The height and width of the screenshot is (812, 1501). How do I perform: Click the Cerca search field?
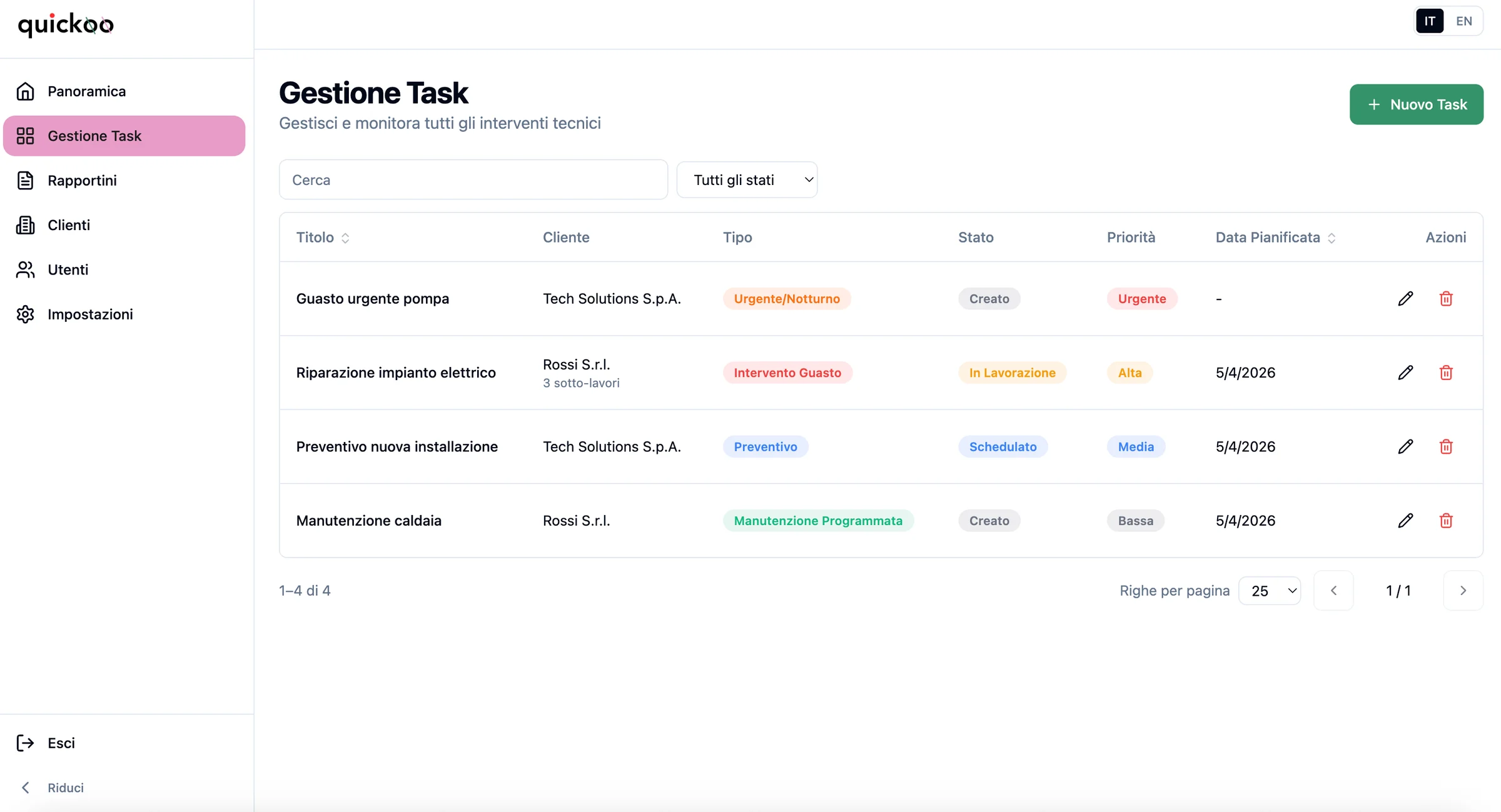[473, 180]
